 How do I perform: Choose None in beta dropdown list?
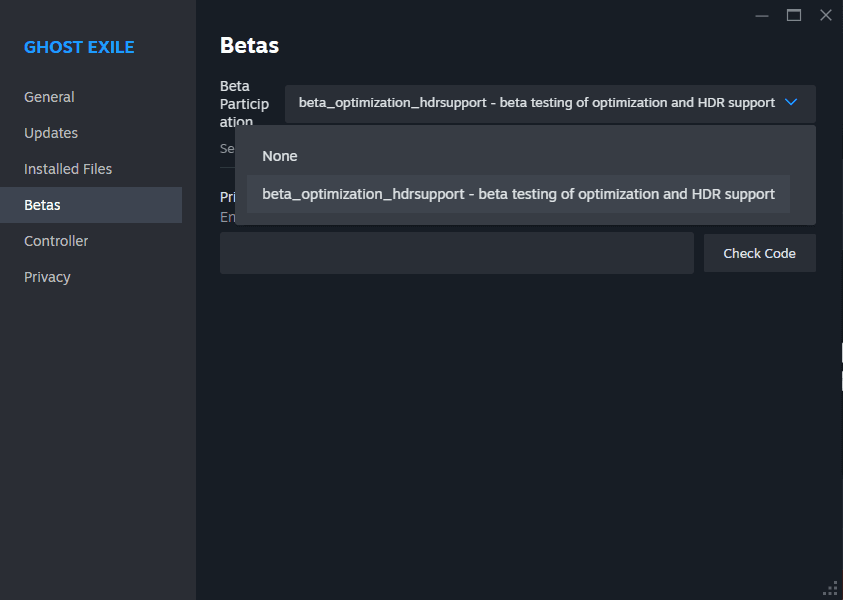pyautogui.click(x=518, y=156)
